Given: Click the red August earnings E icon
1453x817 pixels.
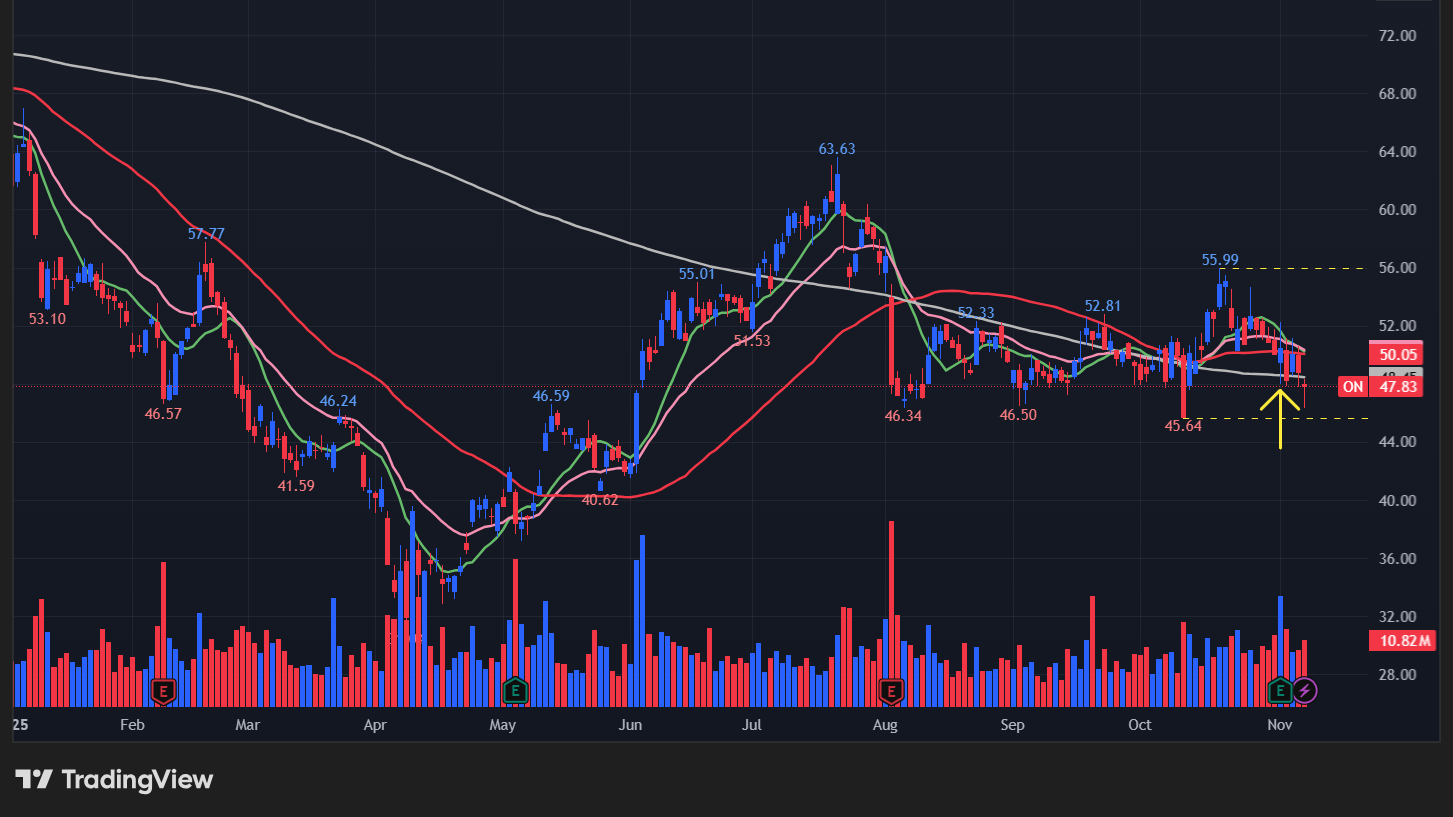Looking at the screenshot, I should coord(890,689).
